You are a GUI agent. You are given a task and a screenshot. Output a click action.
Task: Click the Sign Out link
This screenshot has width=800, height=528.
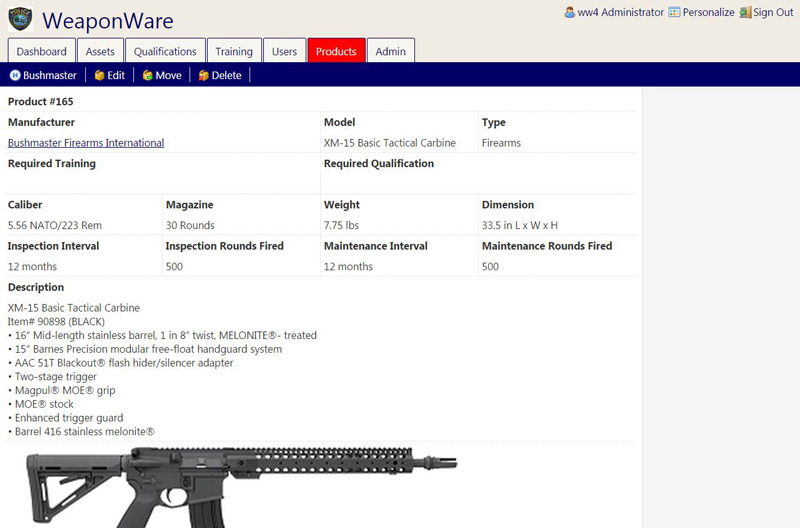[773, 12]
